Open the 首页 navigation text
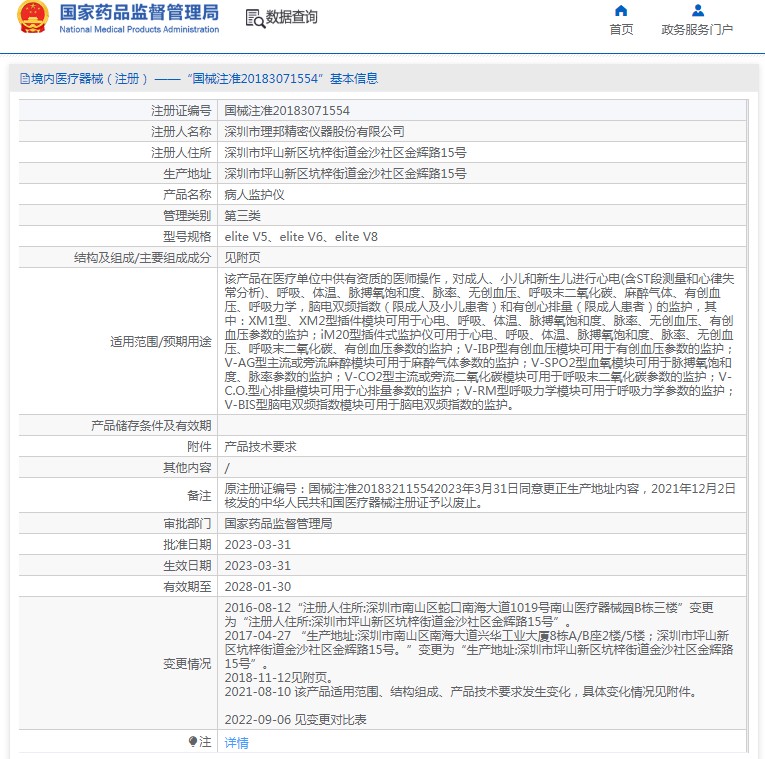The image size is (765, 759). (x=621, y=30)
